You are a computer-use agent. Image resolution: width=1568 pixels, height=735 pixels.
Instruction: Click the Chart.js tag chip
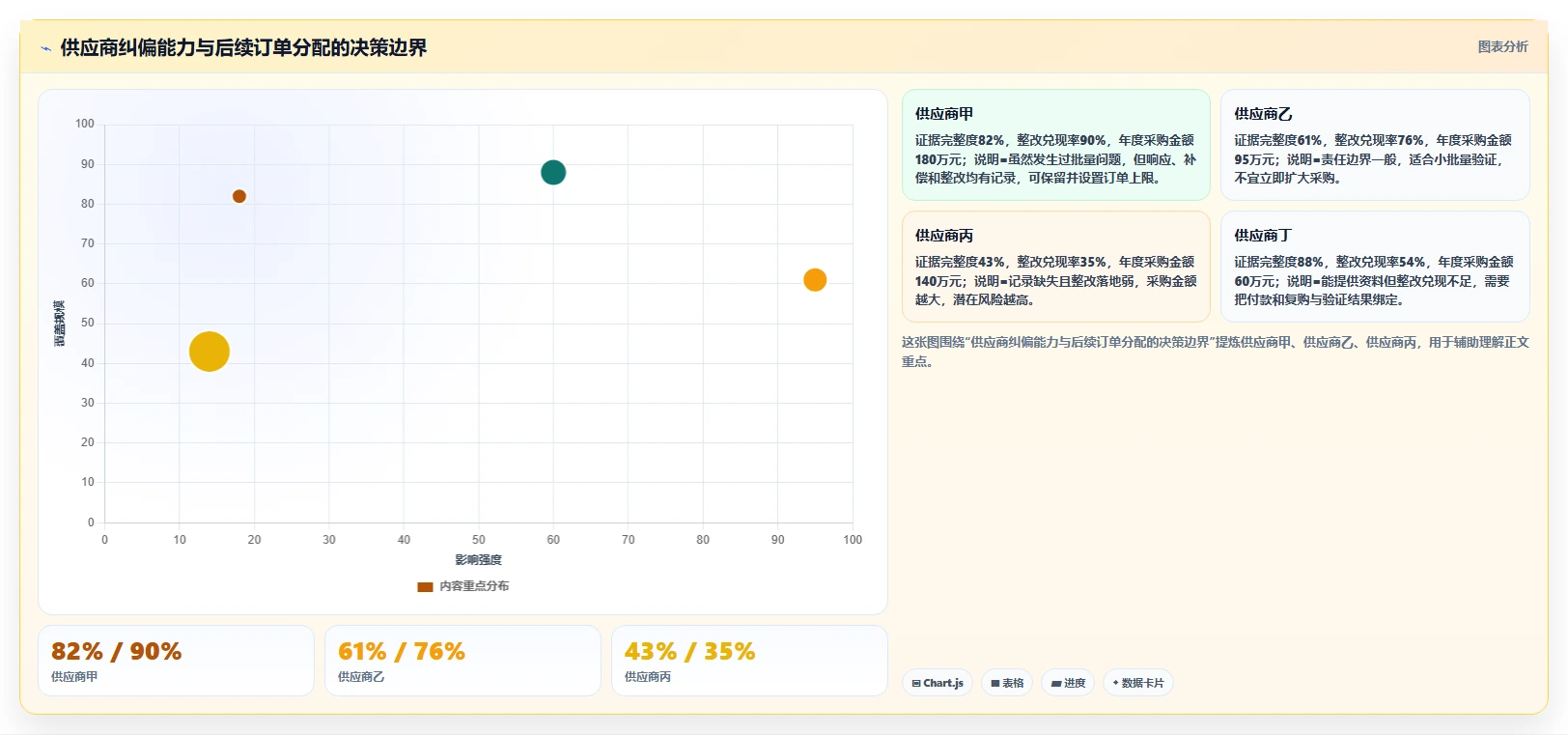[938, 683]
